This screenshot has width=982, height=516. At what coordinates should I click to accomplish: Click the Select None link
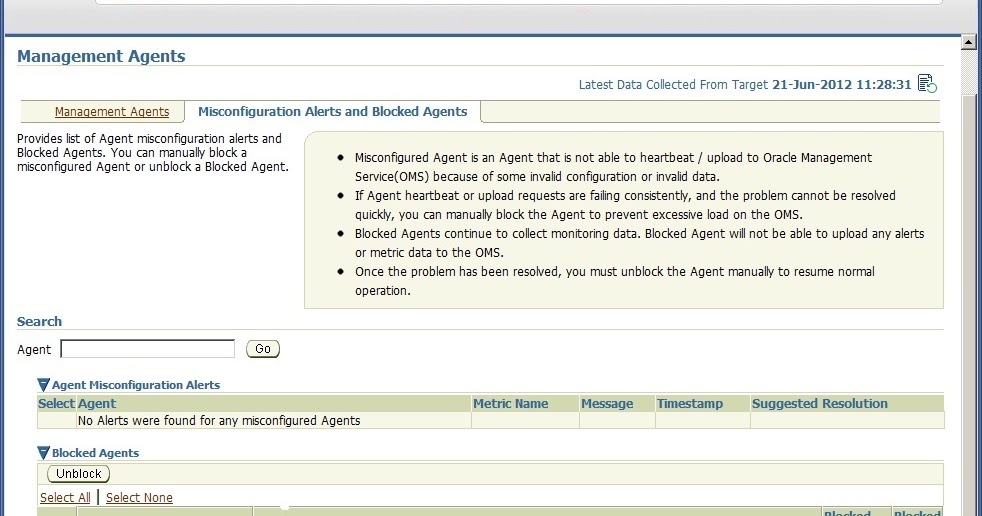pos(139,497)
